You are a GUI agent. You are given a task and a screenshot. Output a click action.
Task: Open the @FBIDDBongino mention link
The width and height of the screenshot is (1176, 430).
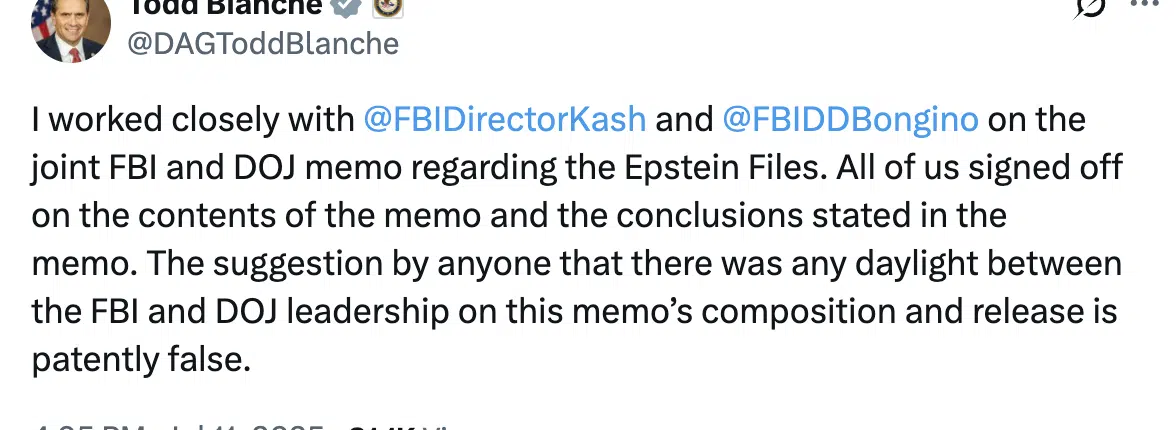[850, 119]
